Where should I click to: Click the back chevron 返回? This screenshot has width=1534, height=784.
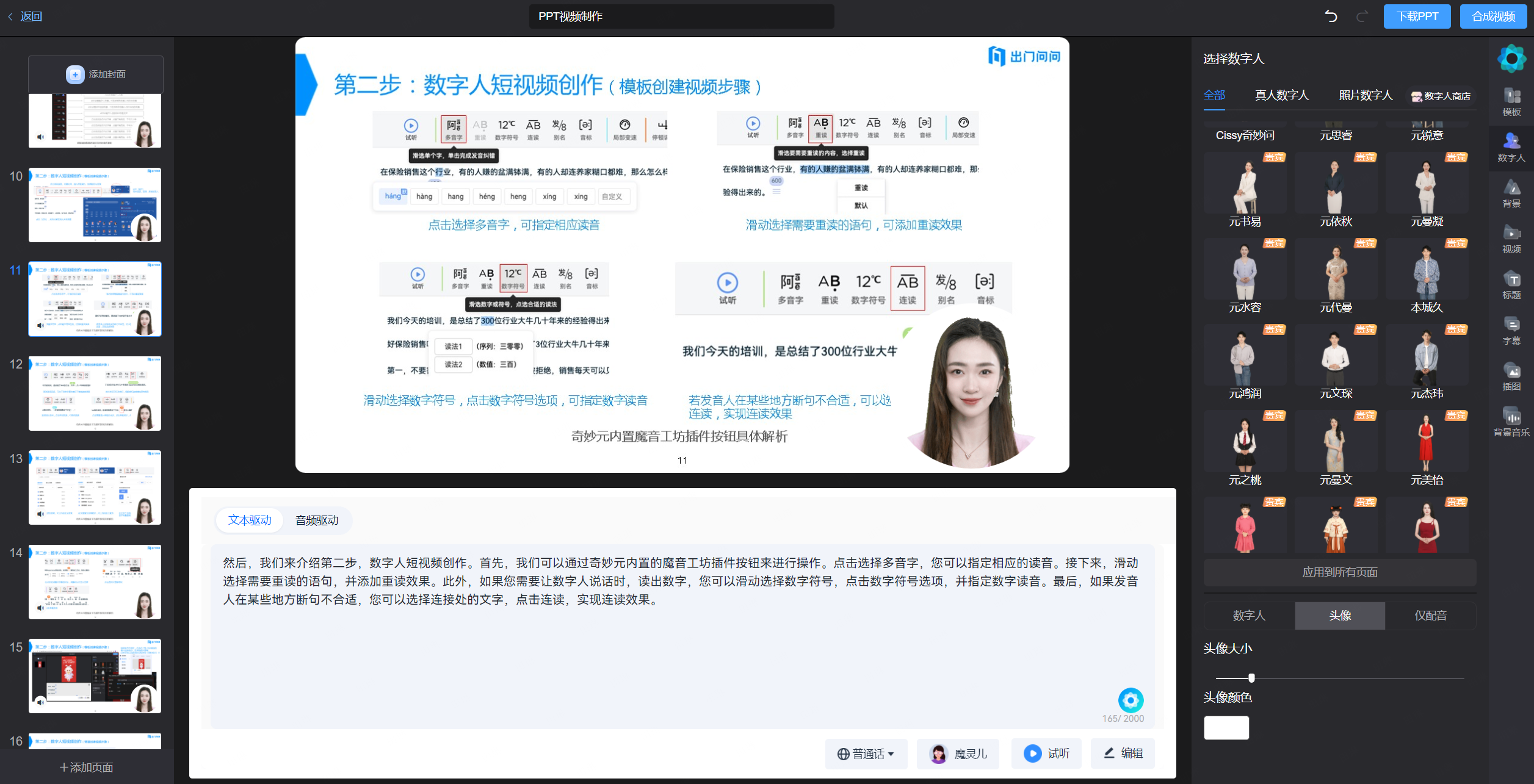(x=25, y=16)
